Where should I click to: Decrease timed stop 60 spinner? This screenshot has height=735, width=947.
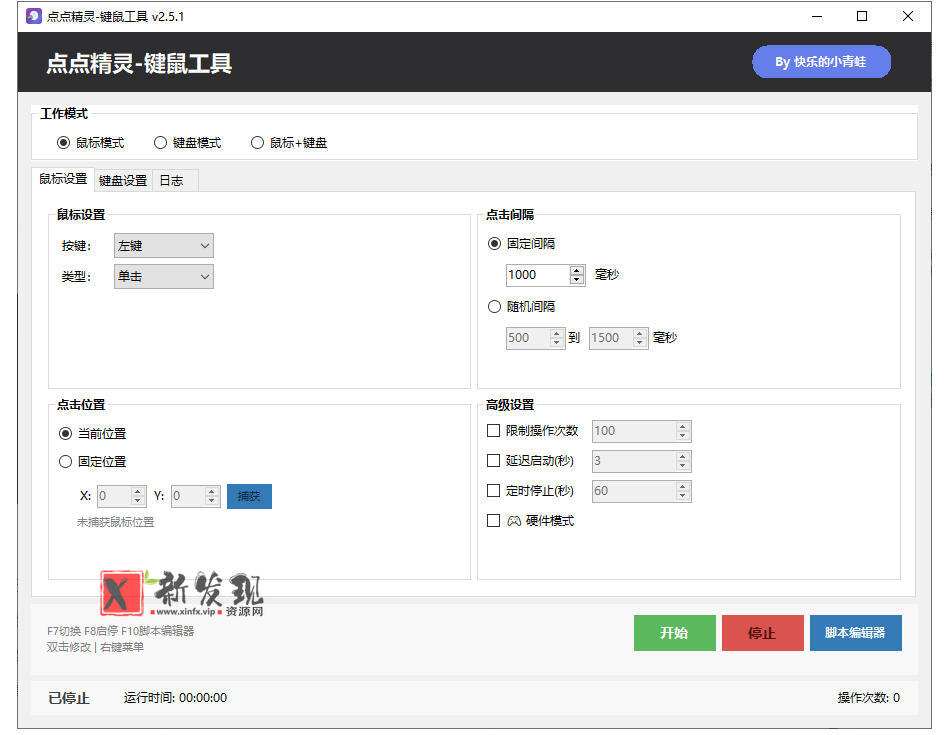click(x=683, y=496)
